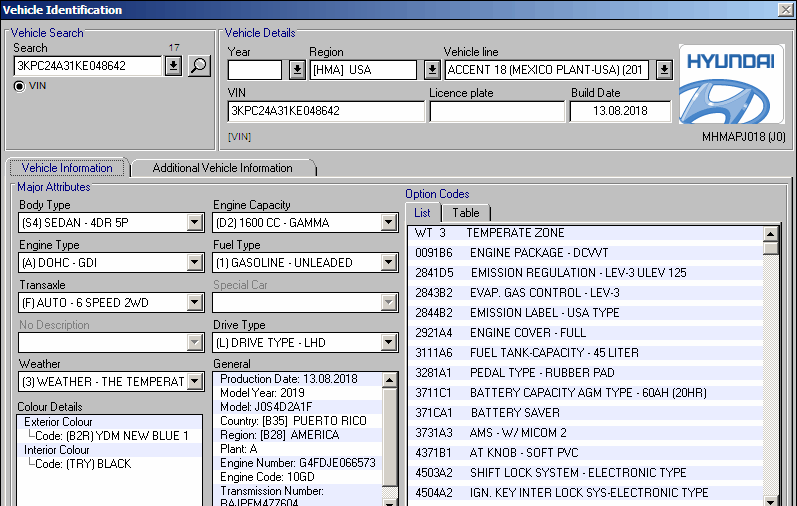
Task: Open the Region dropdown showing USA
Action: [431, 70]
